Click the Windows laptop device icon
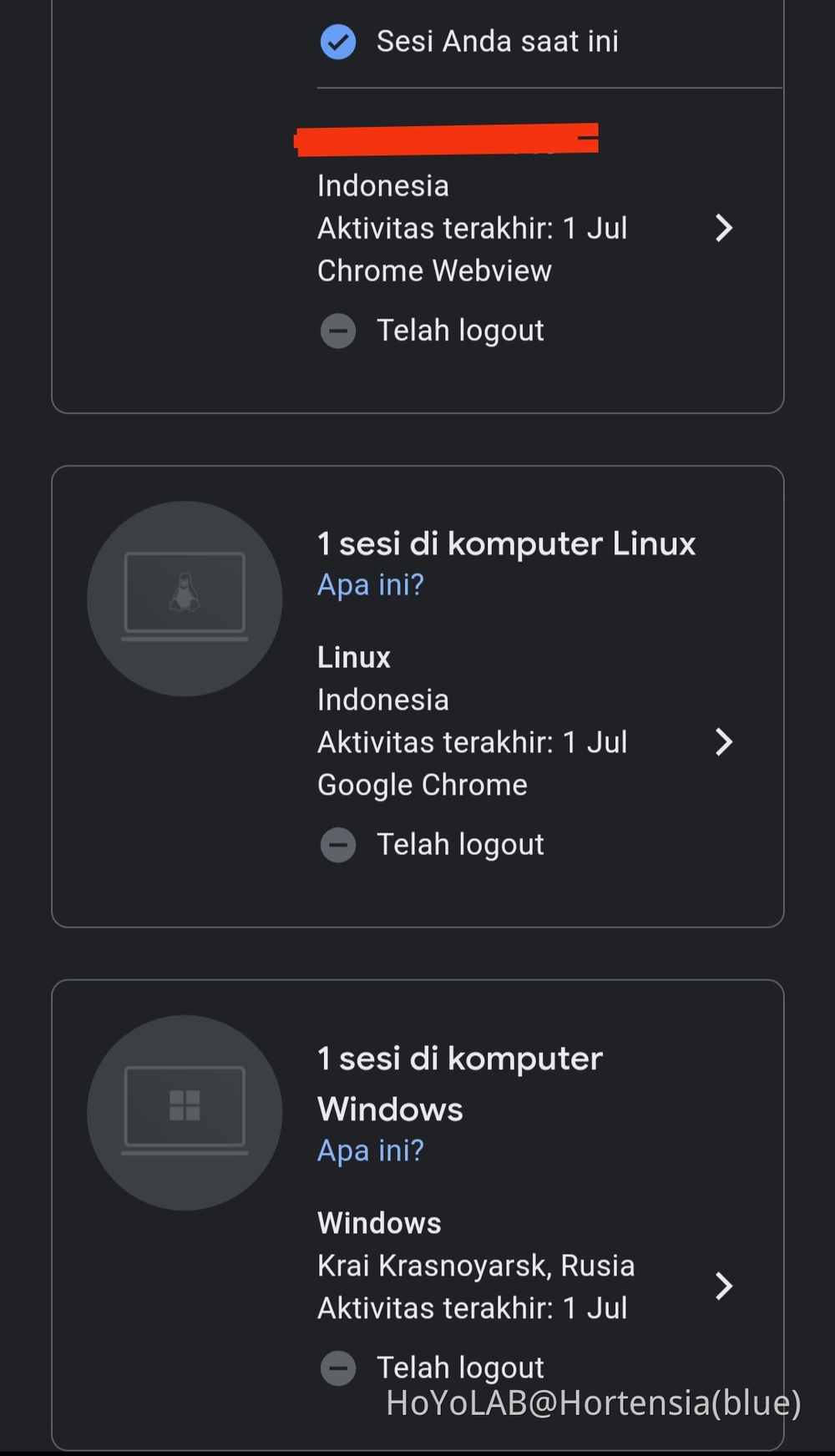The width and height of the screenshot is (835, 1456). tap(185, 1112)
